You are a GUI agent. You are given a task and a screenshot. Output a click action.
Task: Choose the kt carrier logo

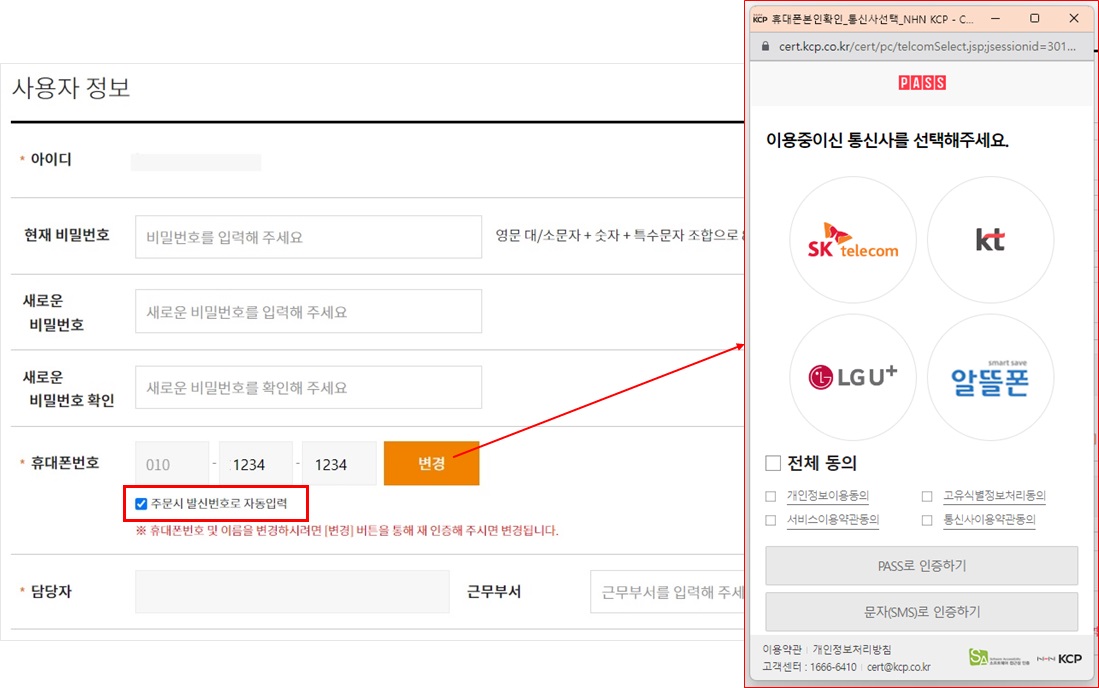click(x=990, y=240)
